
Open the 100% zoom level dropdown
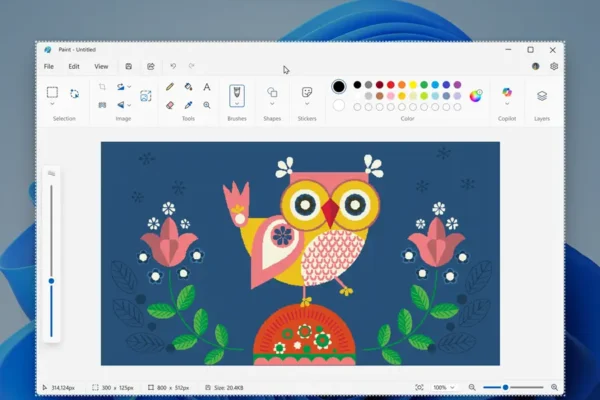click(444, 387)
